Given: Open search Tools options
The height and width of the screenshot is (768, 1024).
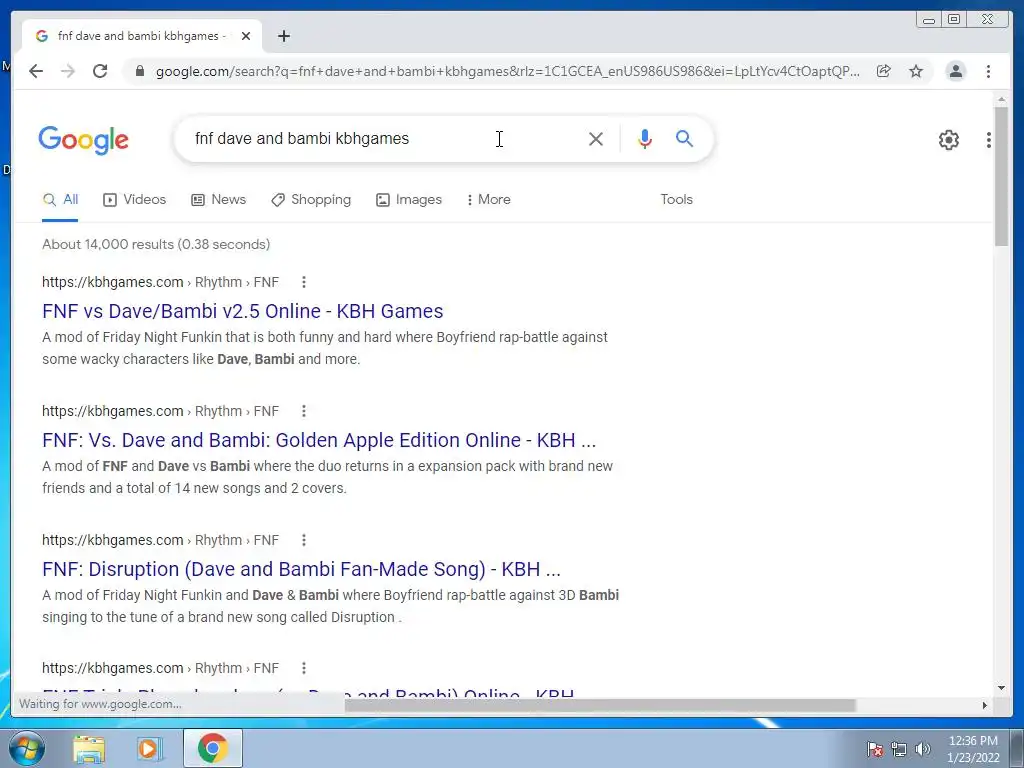Looking at the screenshot, I should [x=676, y=200].
